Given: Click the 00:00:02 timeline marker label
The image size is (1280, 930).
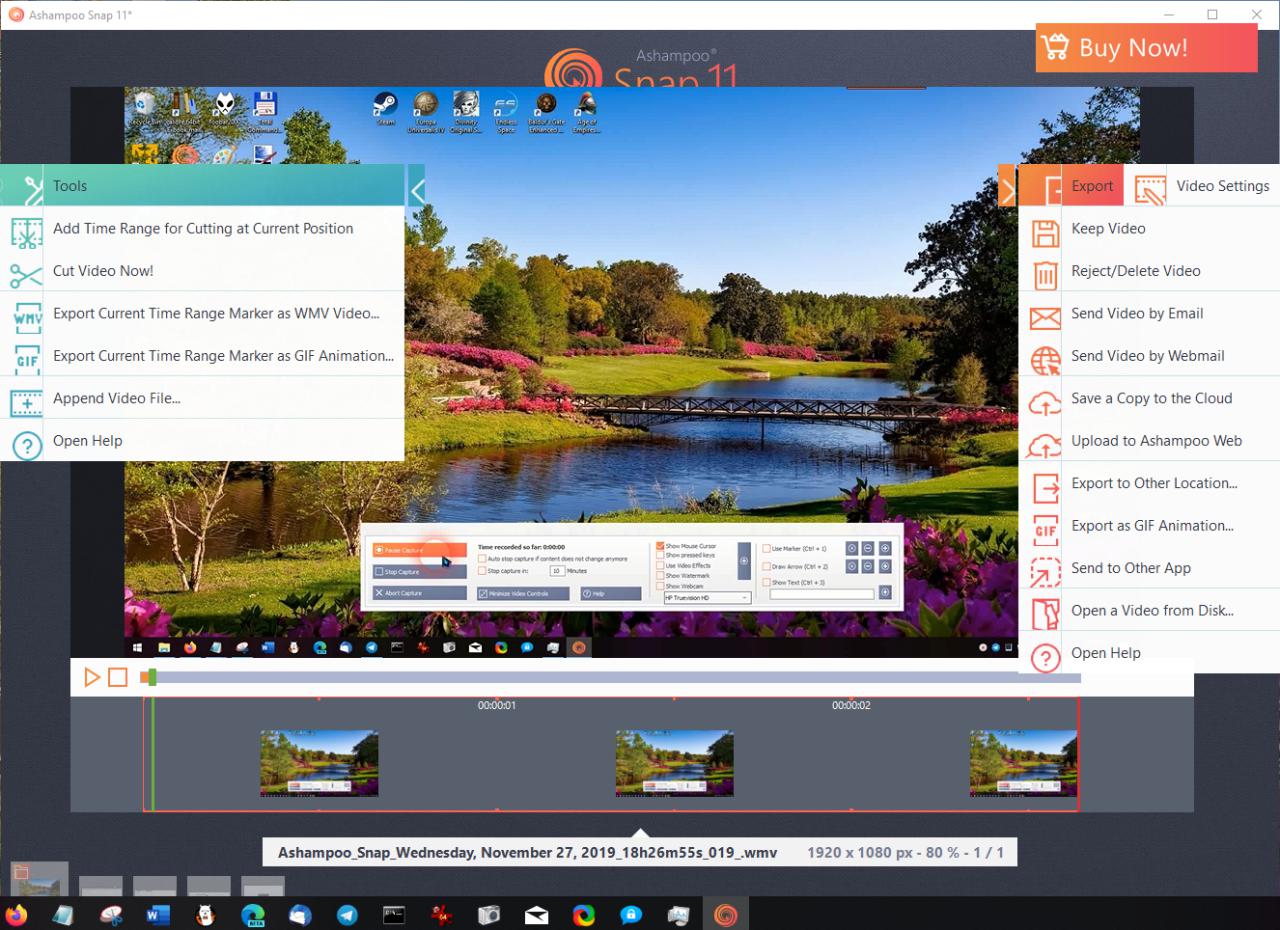Looking at the screenshot, I should pos(851,706).
